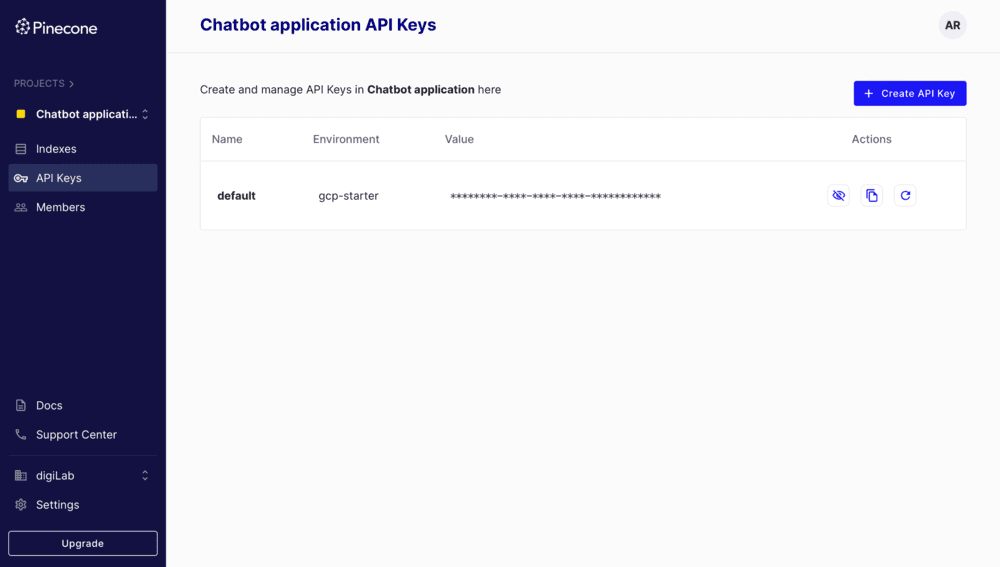Click the bold 'Chatbot application' text in description
Screen dimensions: 1000x567
pyautogui.click(x=421, y=90)
